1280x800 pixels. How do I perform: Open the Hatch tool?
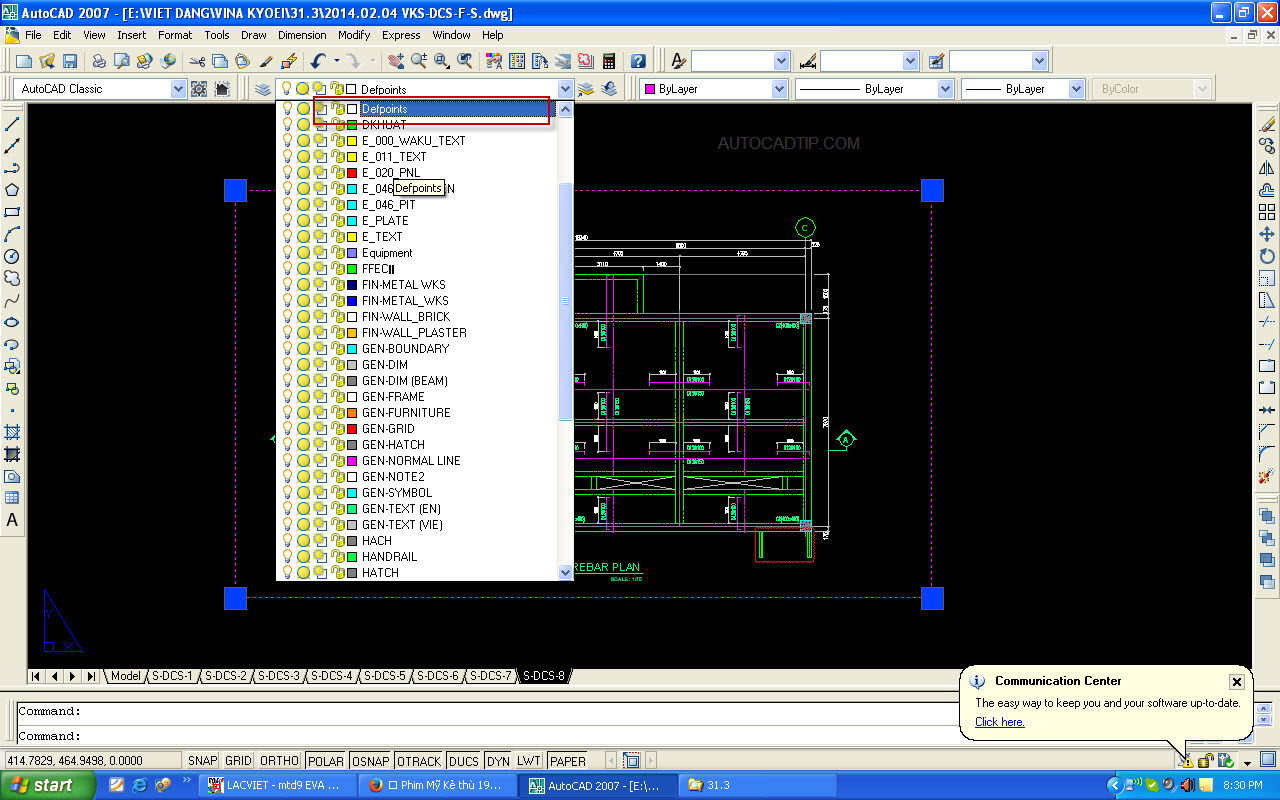[12, 433]
